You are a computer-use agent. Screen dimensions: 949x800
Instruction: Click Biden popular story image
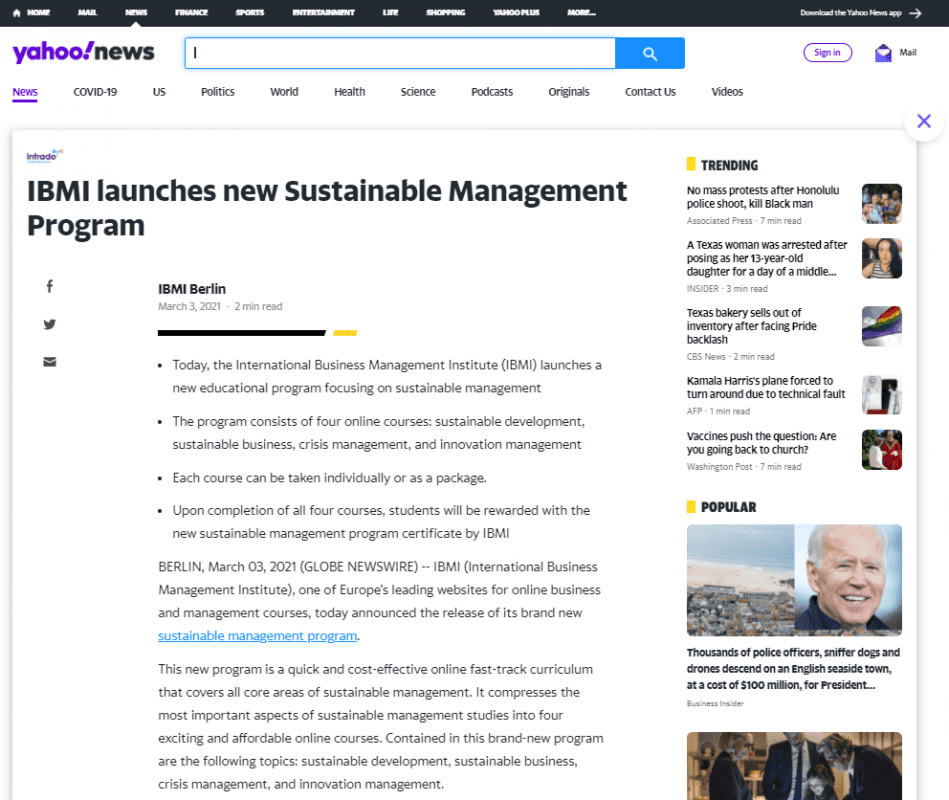click(794, 580)
